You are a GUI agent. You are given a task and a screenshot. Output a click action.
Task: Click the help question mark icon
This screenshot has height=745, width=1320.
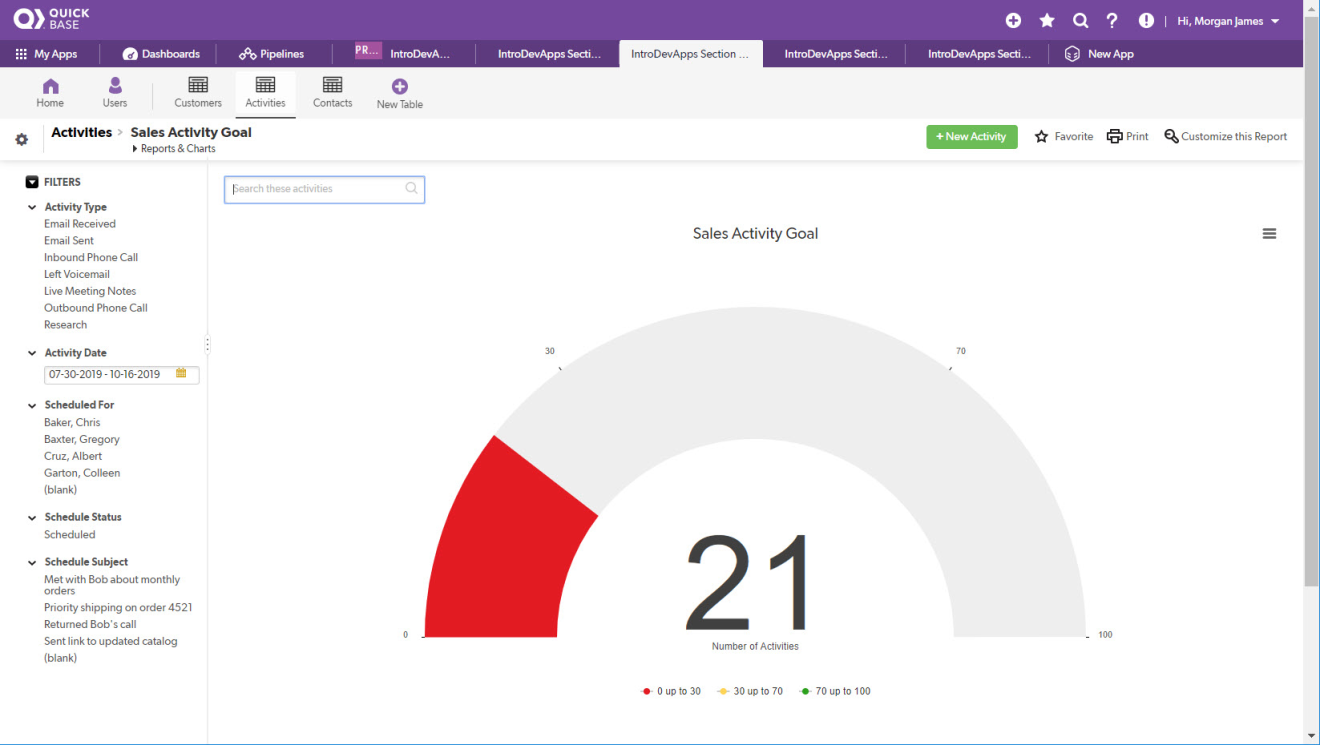[x=1112, y=21]
